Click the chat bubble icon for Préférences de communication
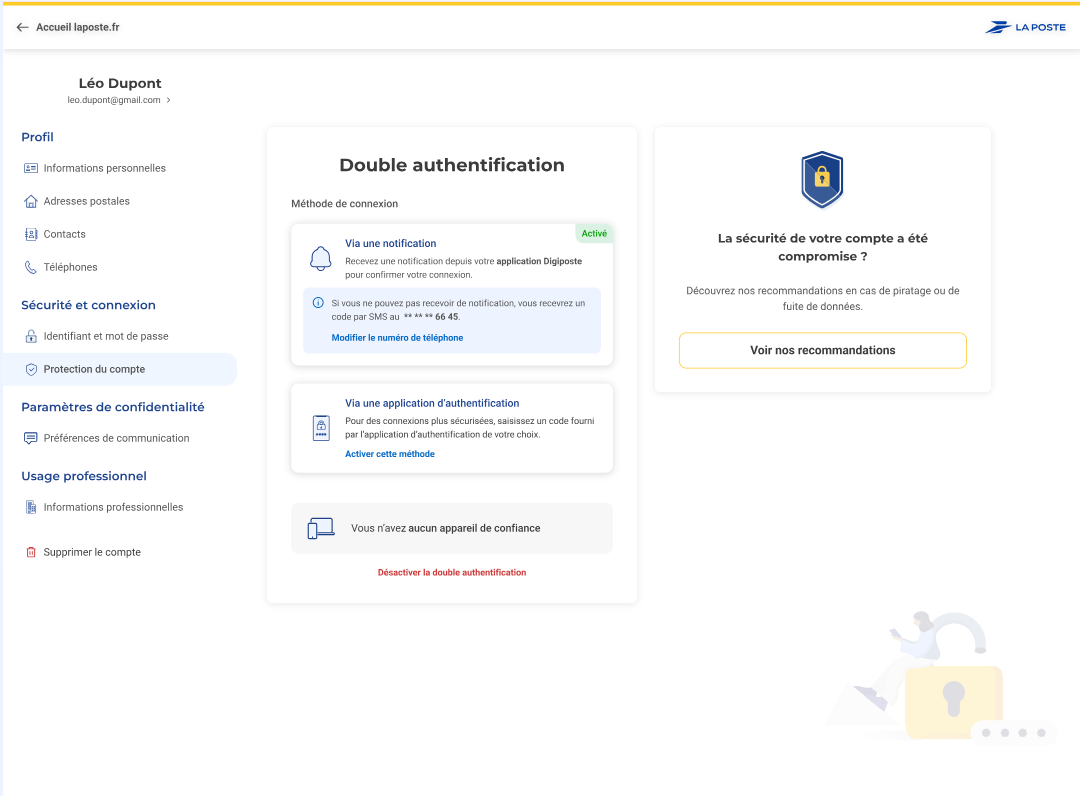 31,438
